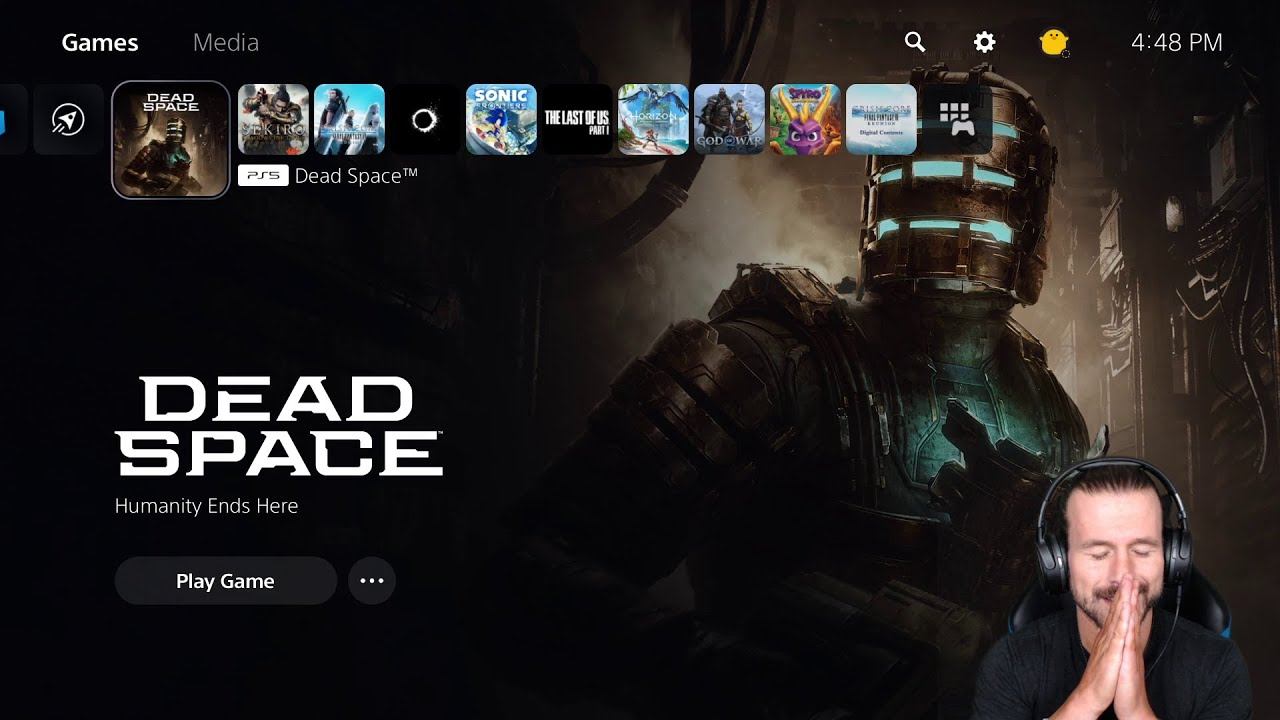Select the Dead Space game tile

point(171,140)
